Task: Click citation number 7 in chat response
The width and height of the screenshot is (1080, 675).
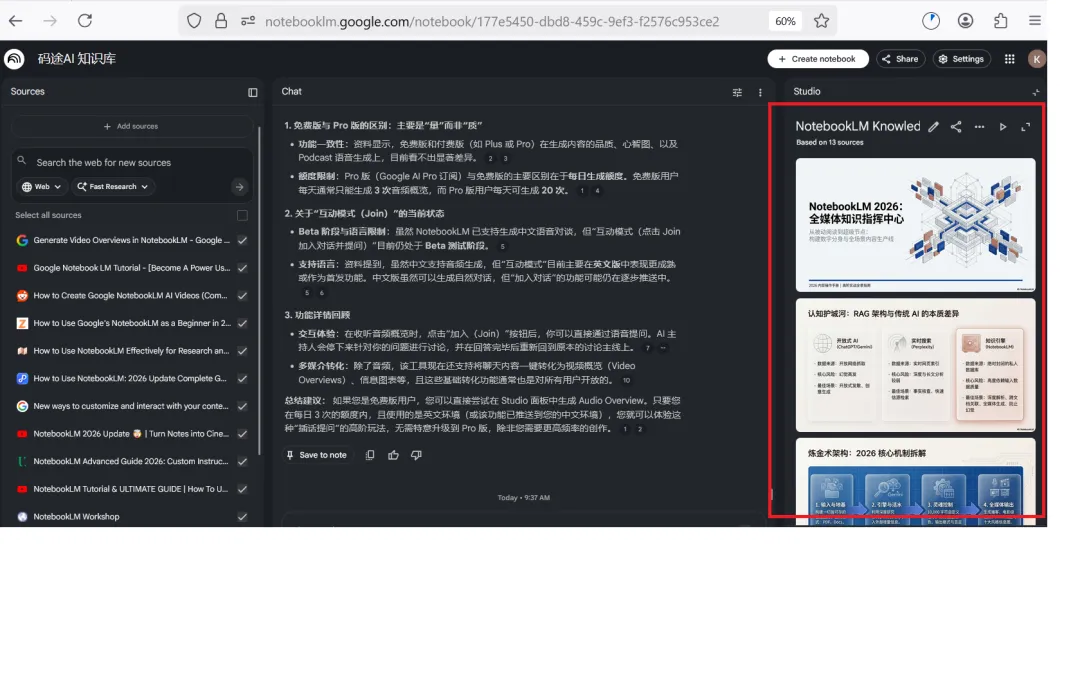Action: click(647, 349)
